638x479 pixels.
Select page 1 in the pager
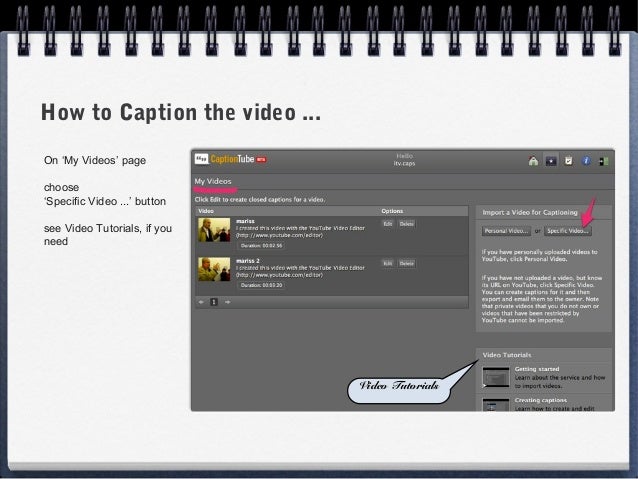click(x=214, y=302)
